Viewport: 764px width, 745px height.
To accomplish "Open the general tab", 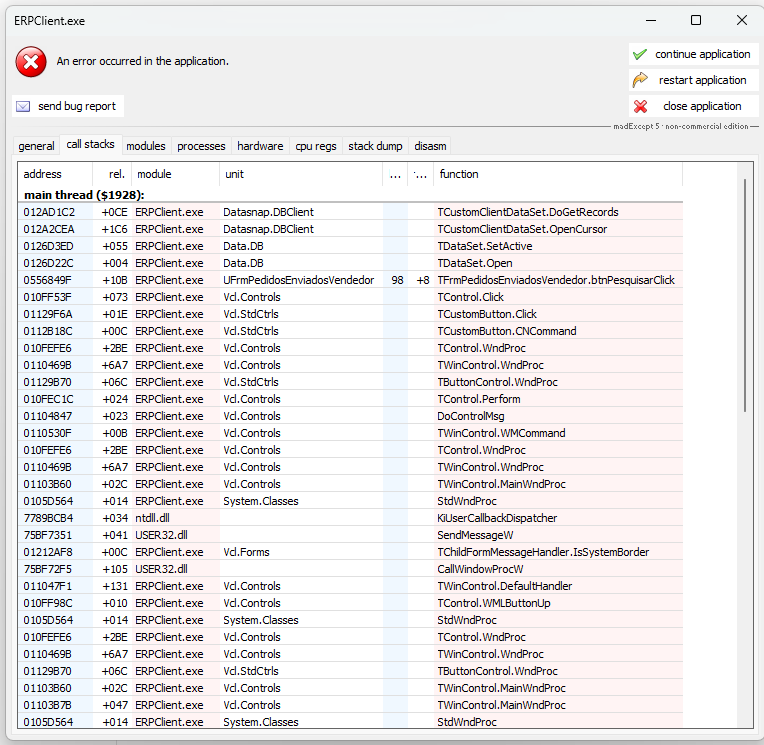I will pyautogui.click(x=36, y=146).
